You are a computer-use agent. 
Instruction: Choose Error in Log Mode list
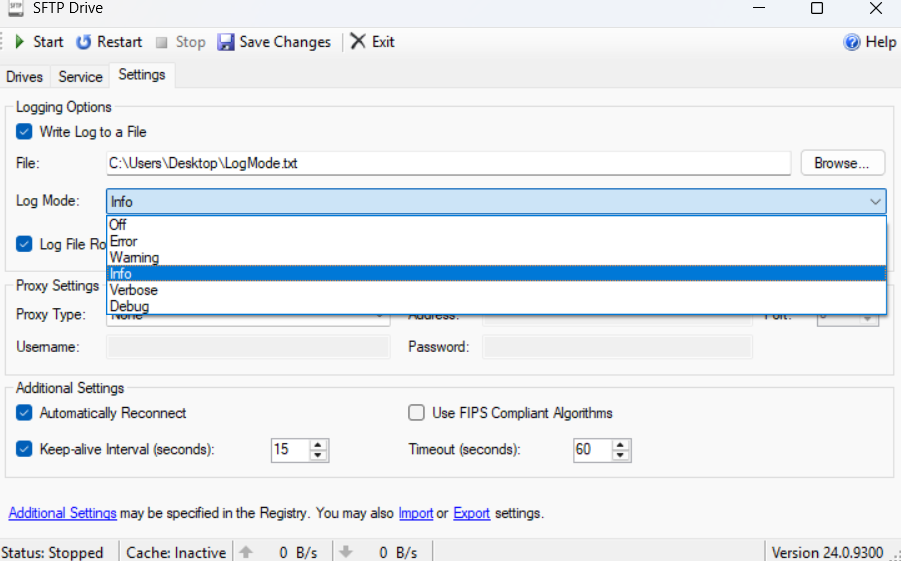[x=496, y=241]
